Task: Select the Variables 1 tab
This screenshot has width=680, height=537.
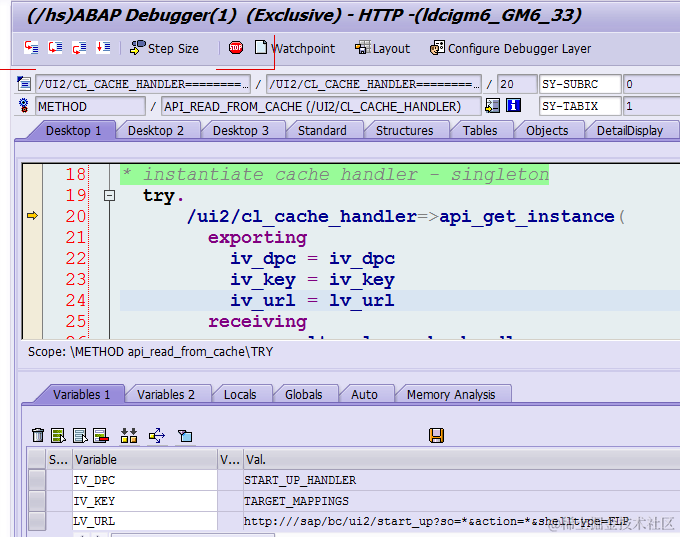Action: (x=82, y=394)
